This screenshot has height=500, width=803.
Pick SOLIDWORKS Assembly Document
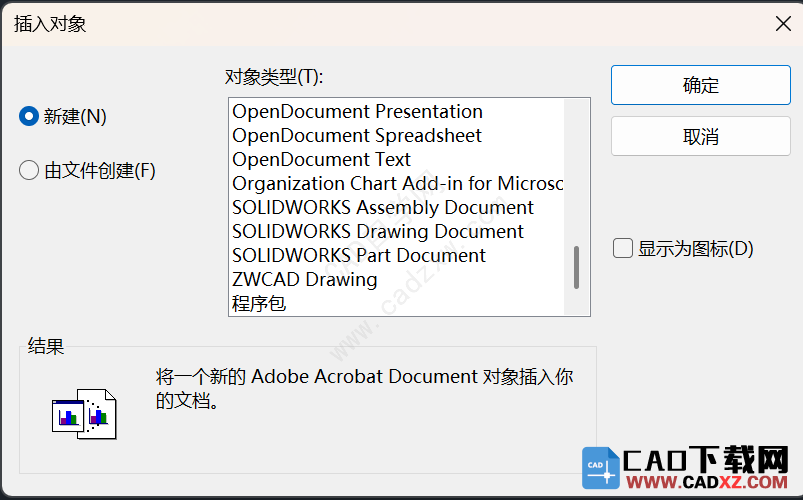point(396,207)
